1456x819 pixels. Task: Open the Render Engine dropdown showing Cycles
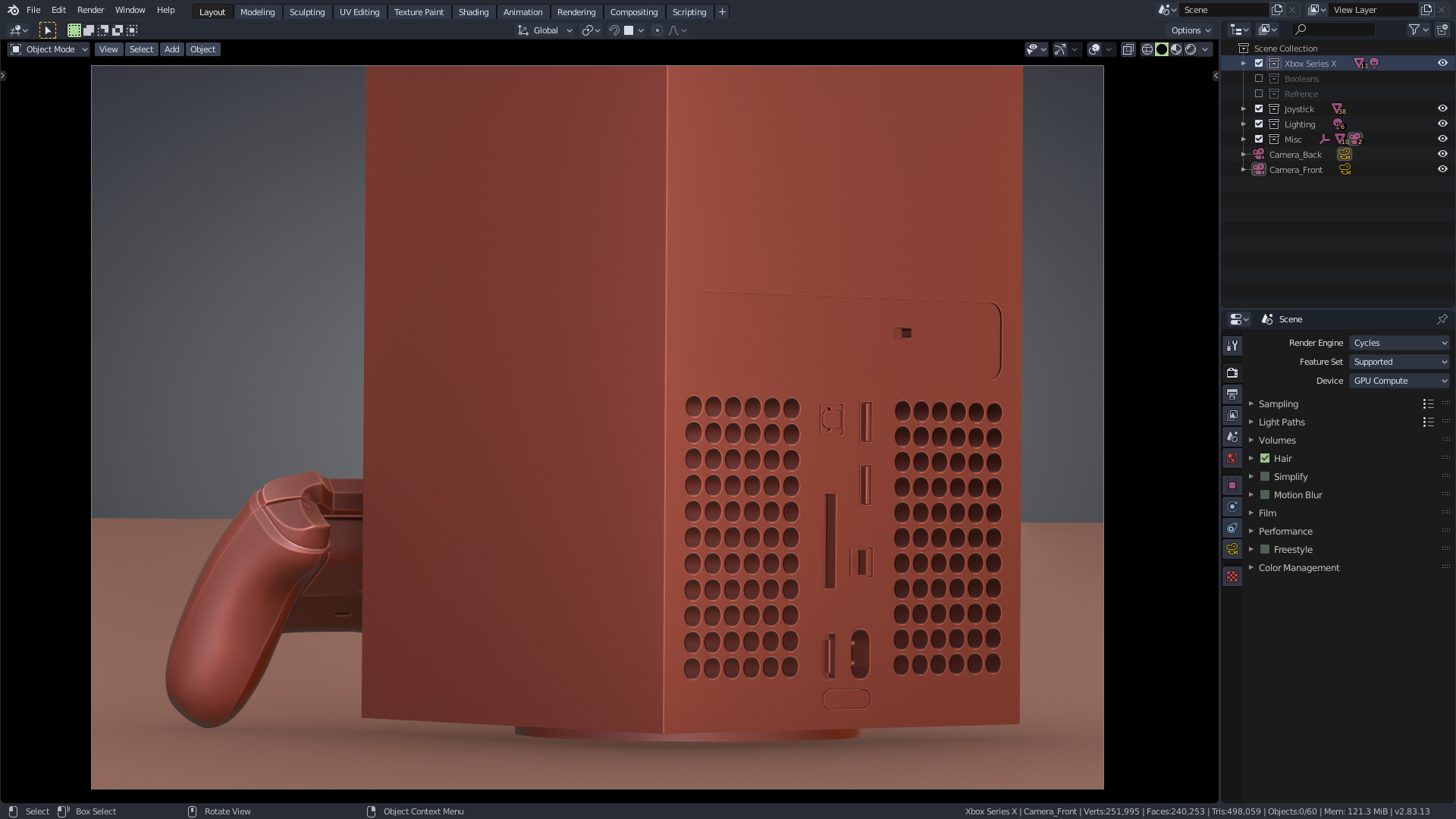[x=1399, y=343]
